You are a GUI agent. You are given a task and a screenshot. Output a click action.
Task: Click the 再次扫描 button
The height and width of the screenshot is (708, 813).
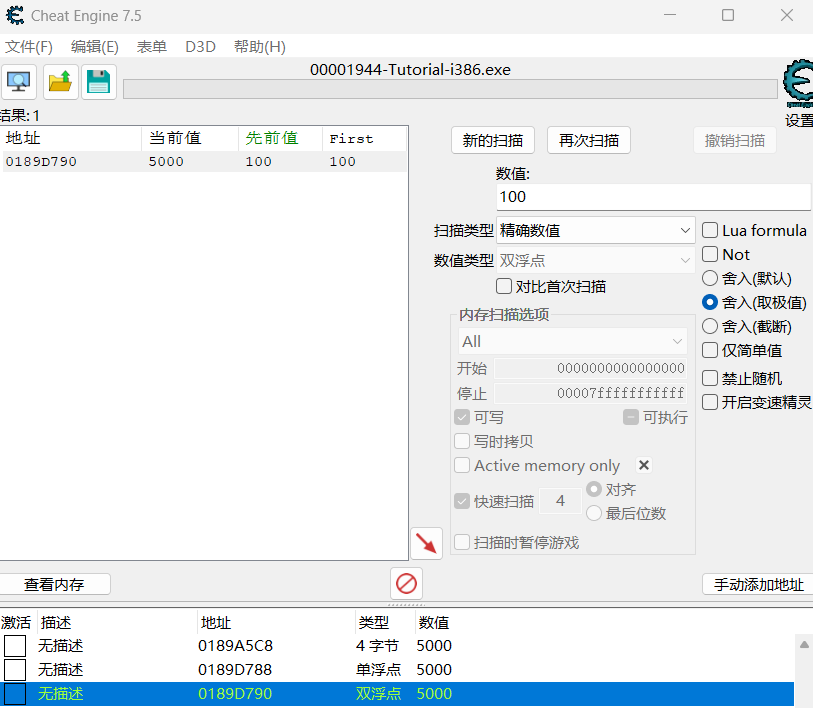(588, 140)
